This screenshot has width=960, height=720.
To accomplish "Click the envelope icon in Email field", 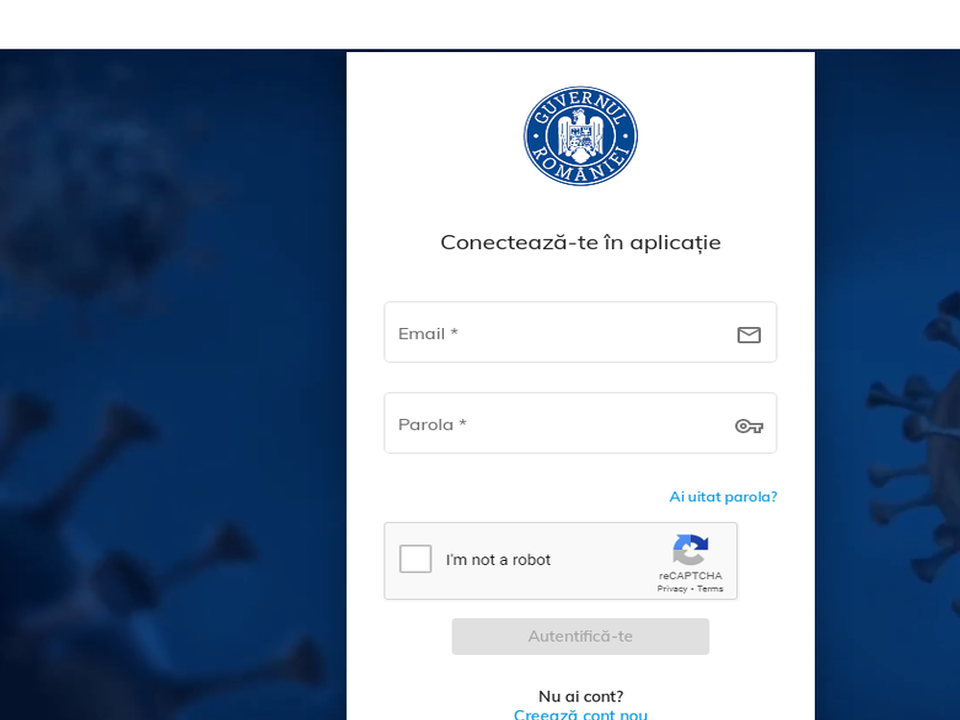I will pos(749,335).
